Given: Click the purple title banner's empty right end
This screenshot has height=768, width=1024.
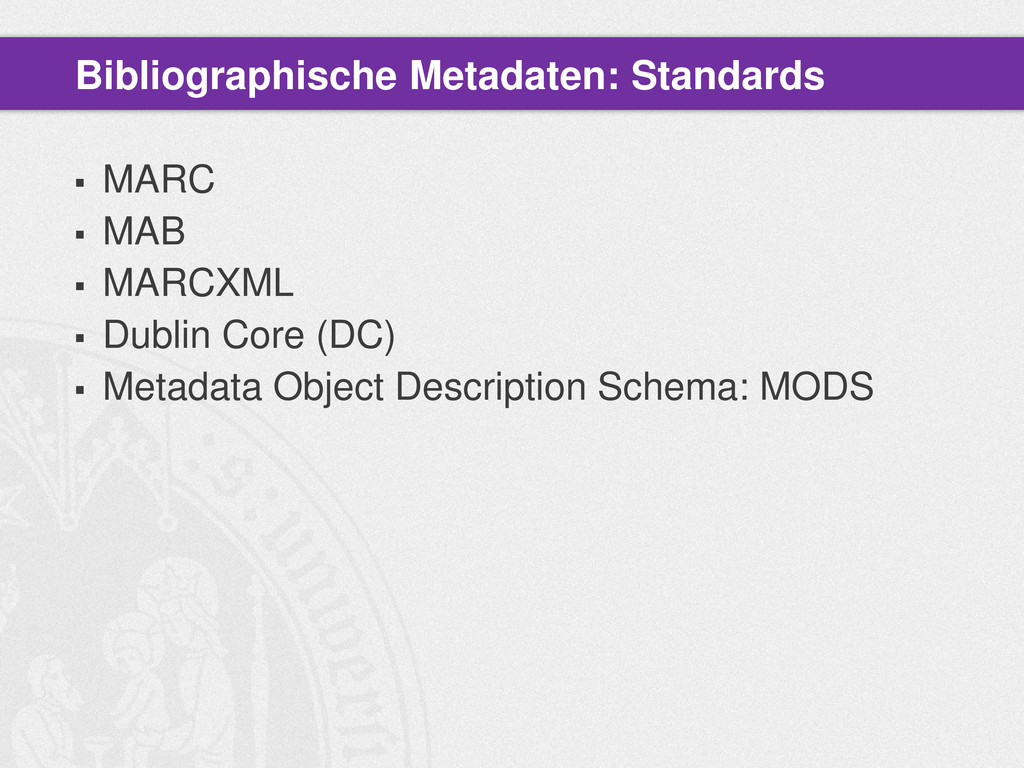Looking at the screenshot, I should 924,74.
